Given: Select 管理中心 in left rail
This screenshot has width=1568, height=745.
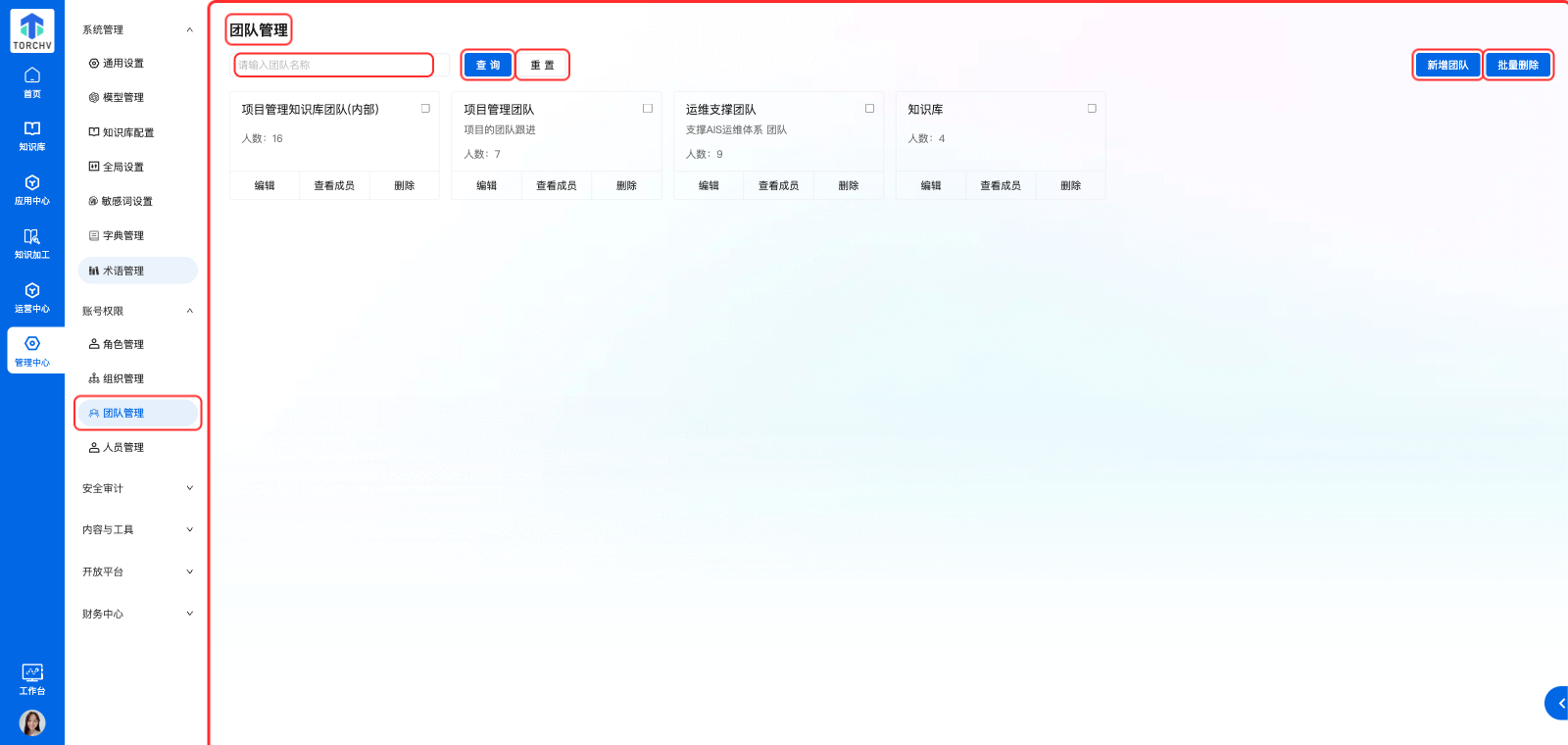Looking at the screenshot, I should point(32,351).
